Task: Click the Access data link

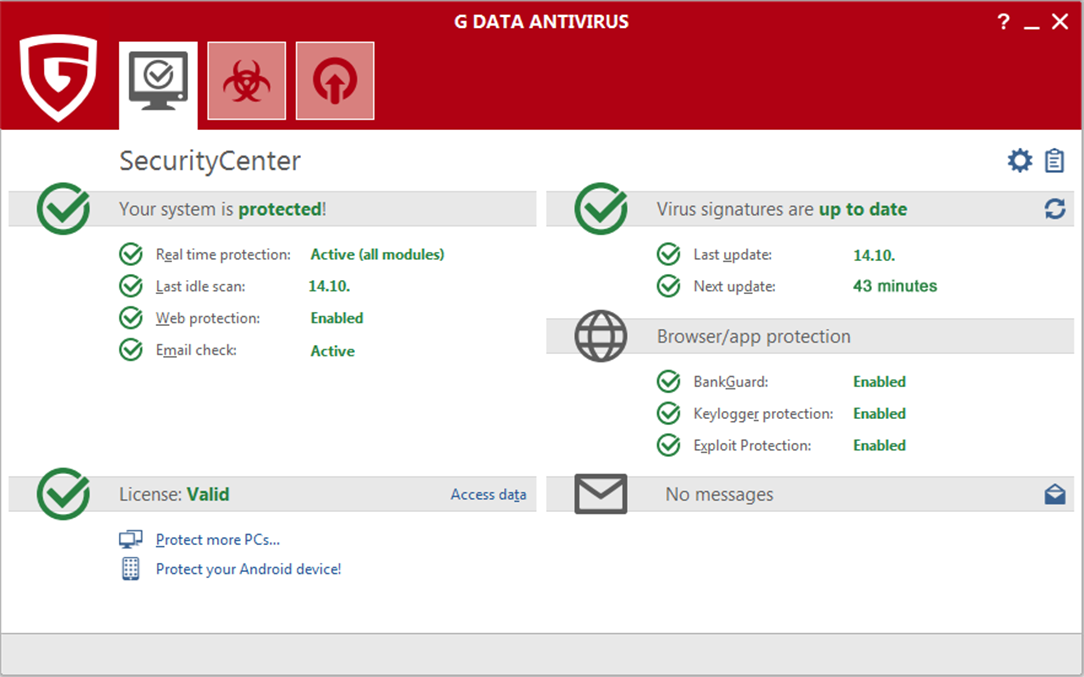Action: (x=488, y=494)
